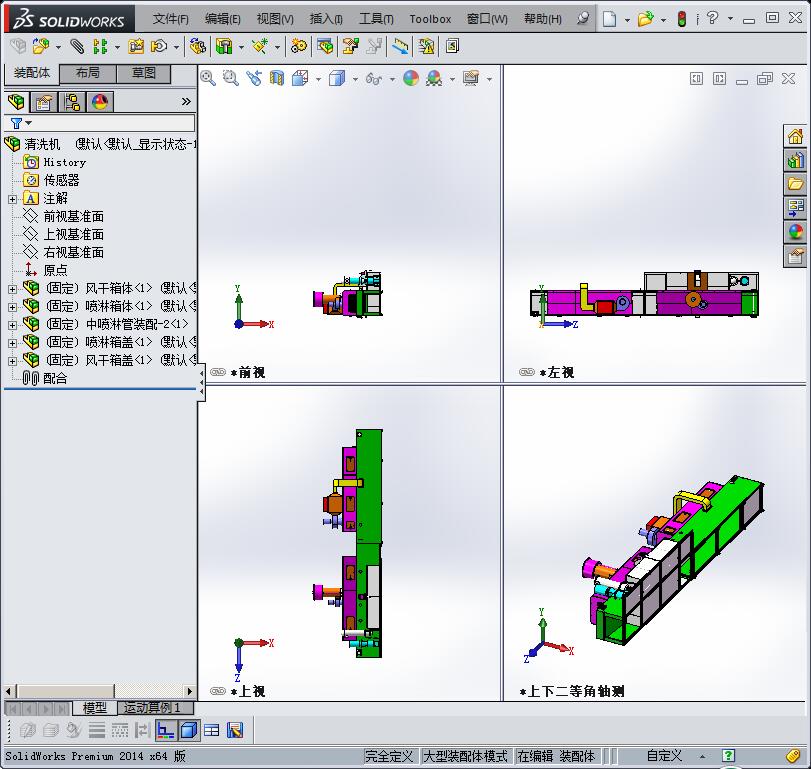This screenshot has width=811, height=769.
Task: Click the Reference Geometry icon
Action: (260, 47)
